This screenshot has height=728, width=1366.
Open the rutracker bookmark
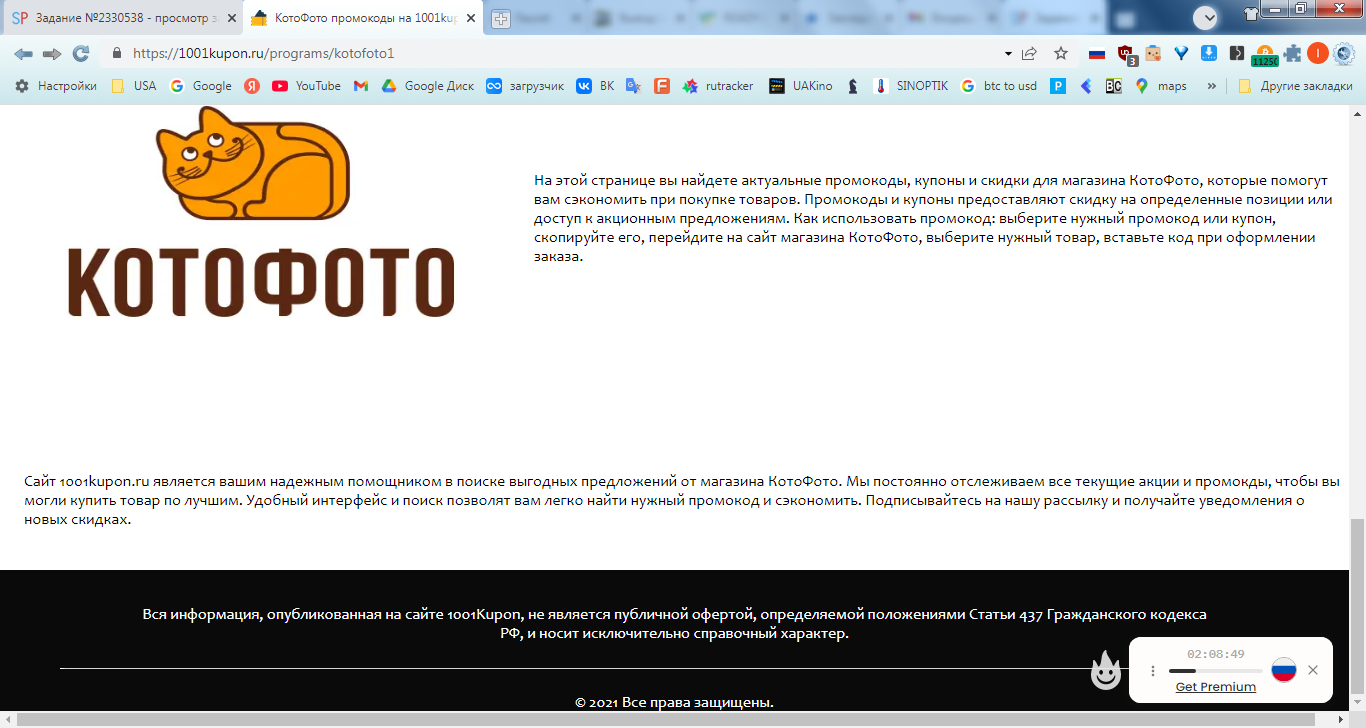[718, 86]
